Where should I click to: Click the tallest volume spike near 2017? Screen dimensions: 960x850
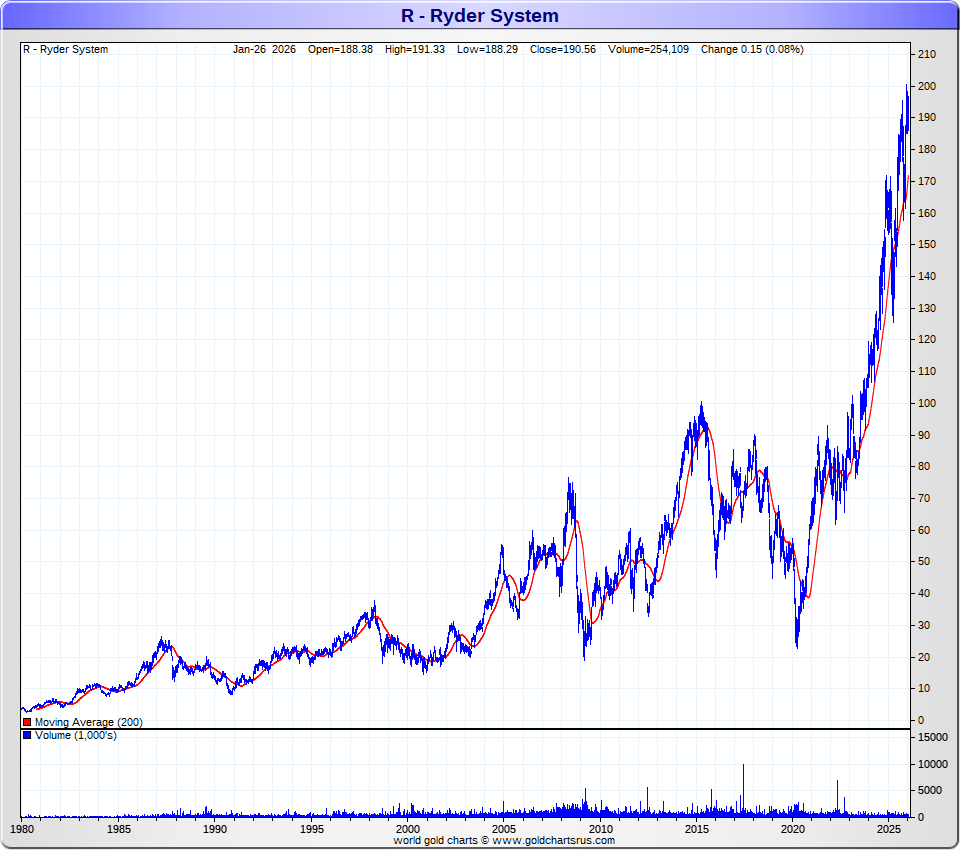click(x=743, y=790)
